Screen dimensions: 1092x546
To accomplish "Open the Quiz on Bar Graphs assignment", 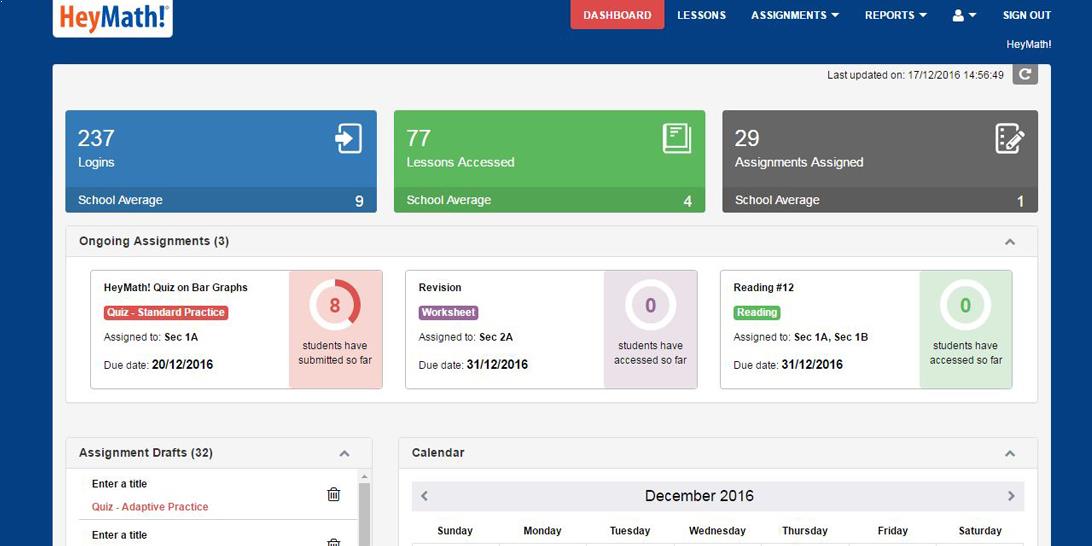I will click(176, 287).
